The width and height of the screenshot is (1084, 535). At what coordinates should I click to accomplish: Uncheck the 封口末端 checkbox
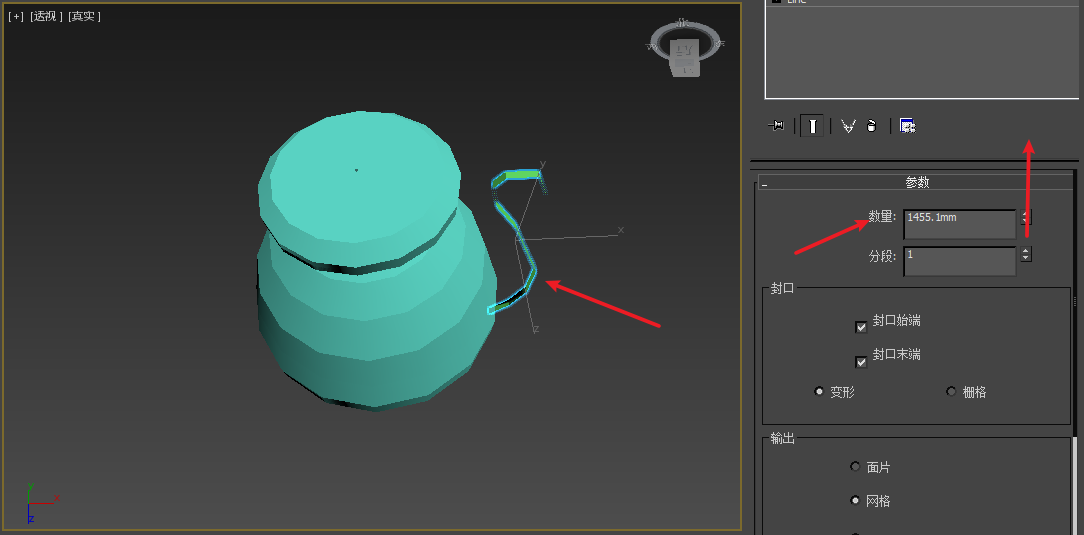pos(861,362)
